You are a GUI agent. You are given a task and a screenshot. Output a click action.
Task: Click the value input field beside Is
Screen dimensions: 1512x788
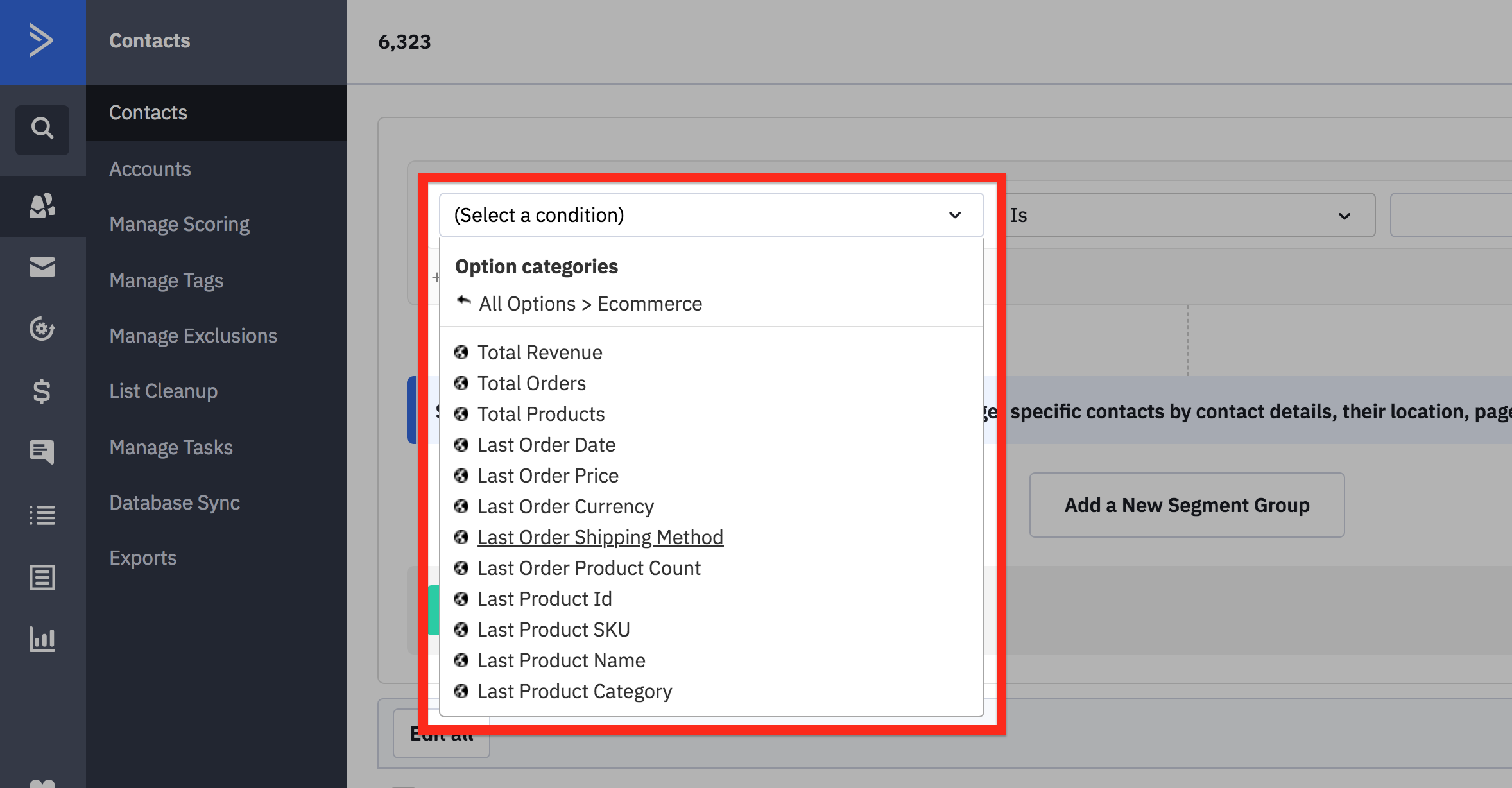click(1451, 215)
